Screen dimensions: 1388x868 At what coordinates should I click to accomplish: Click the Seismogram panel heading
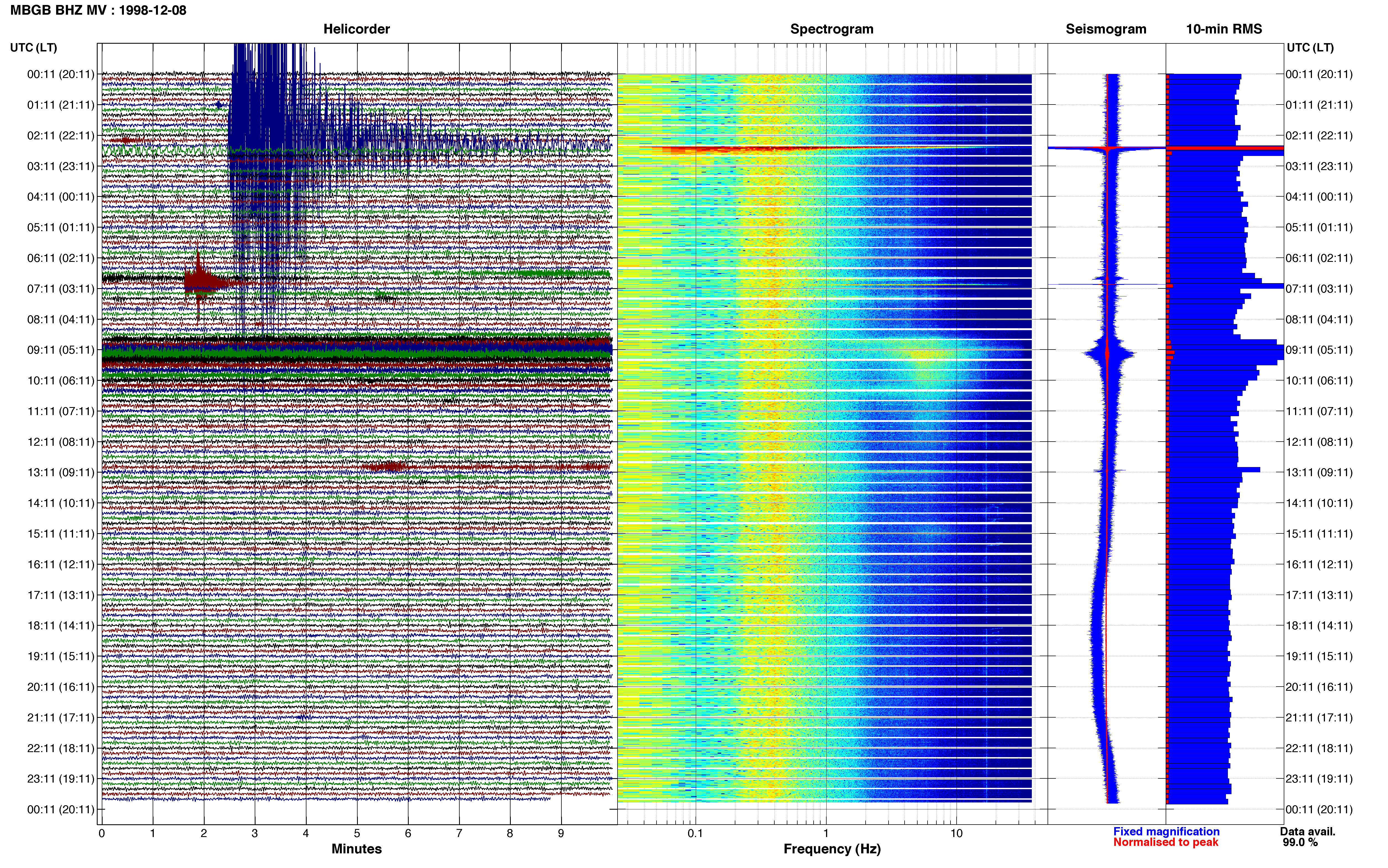[x=1106, y=29]
